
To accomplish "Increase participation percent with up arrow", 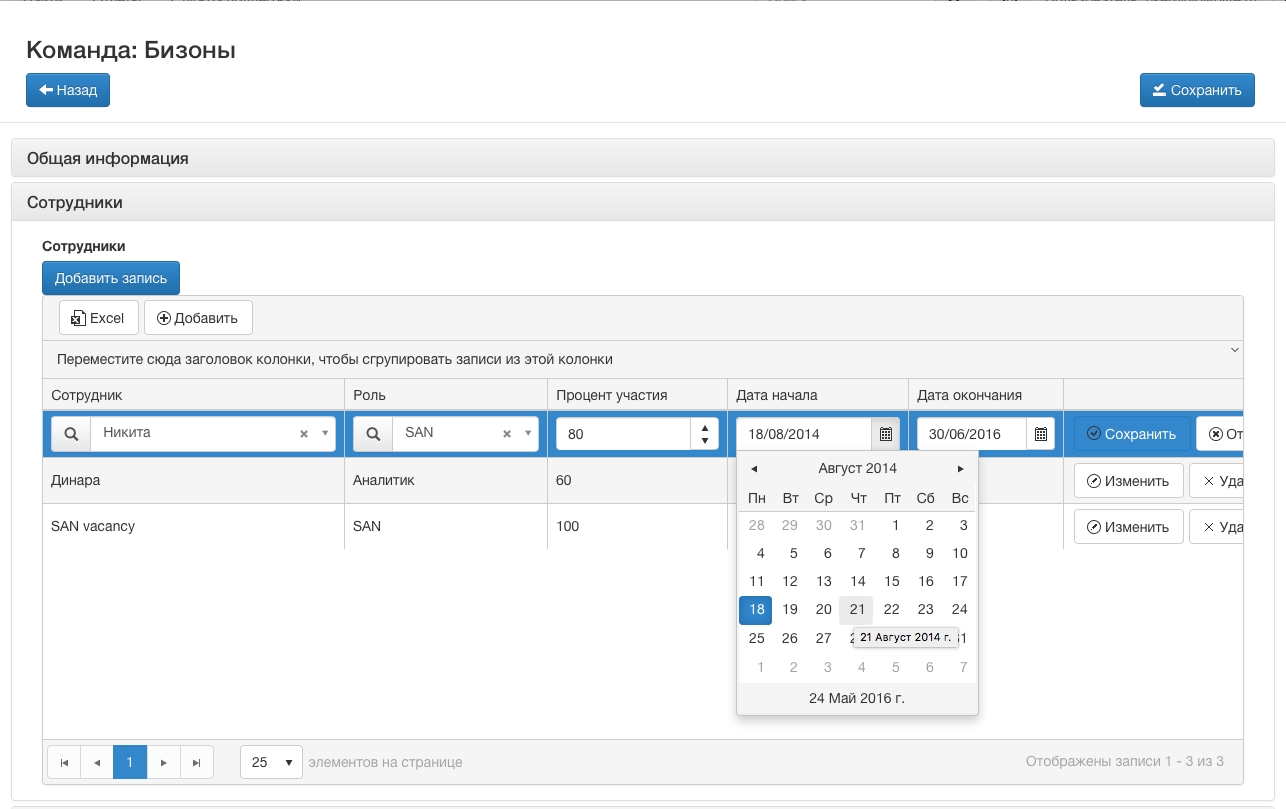I will (x=705, y=427).
